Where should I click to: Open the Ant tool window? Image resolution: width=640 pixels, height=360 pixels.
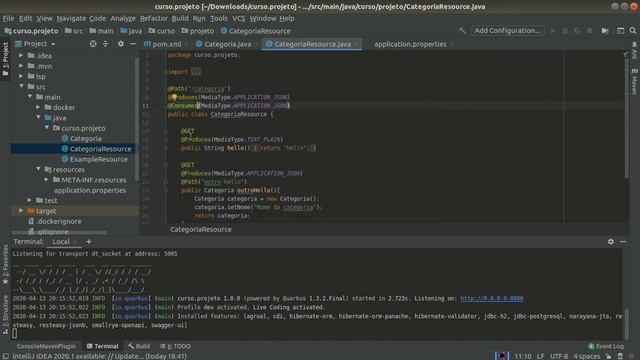634,51
